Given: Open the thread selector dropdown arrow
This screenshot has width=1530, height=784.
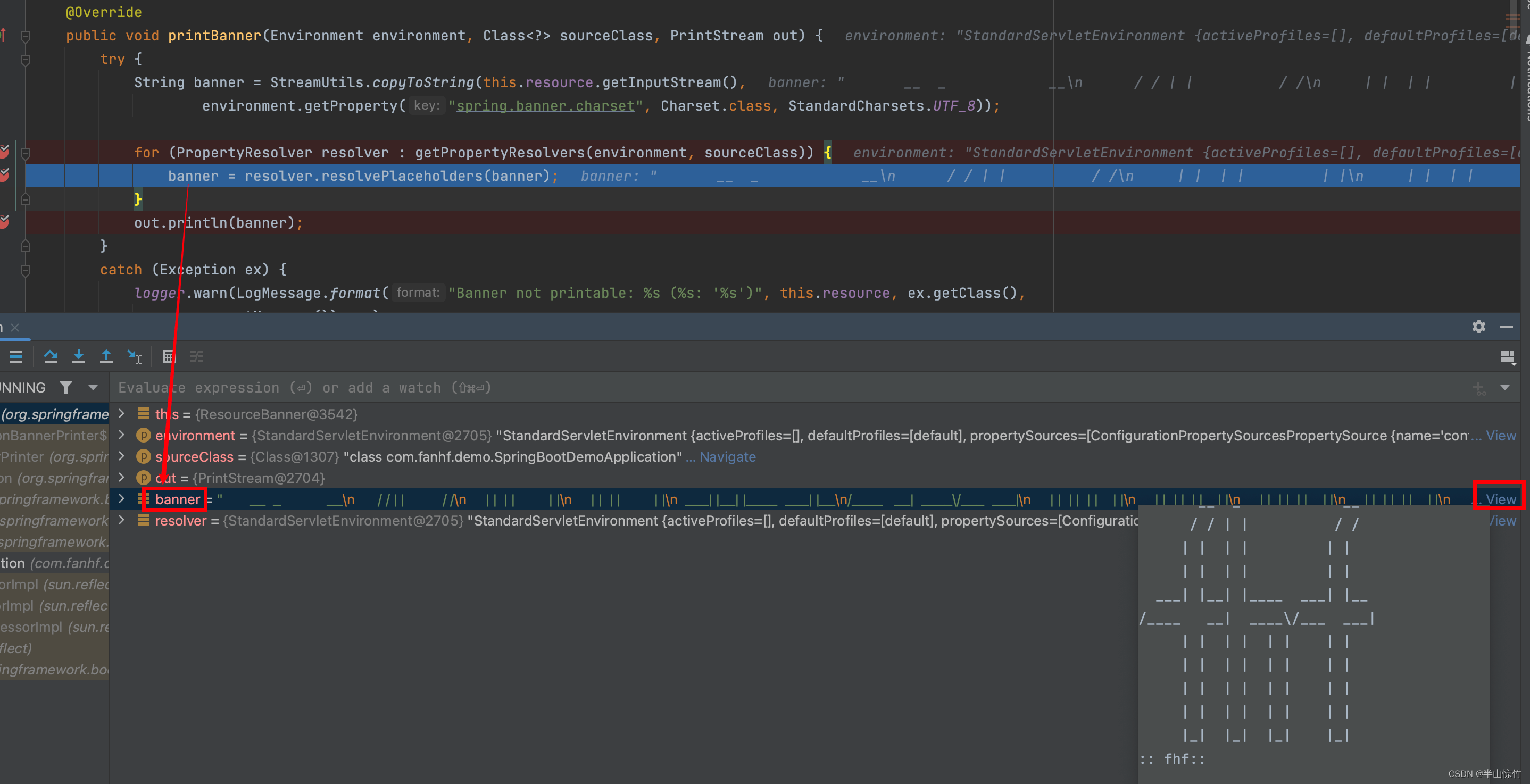Looking at the screenshot, I should point(93,387).
